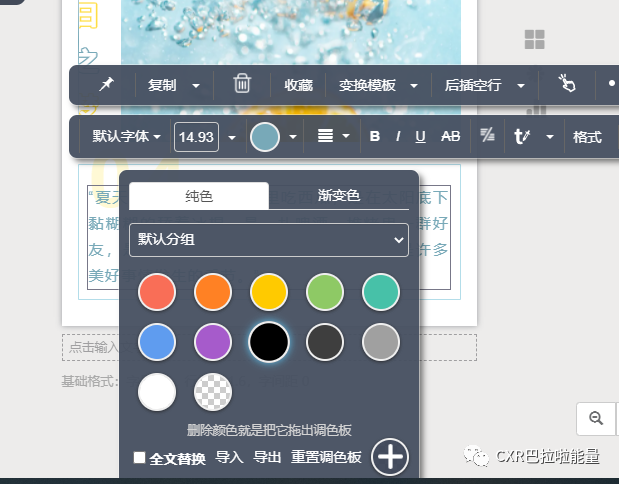Select the blue color swatch

click(x=157, y=342)
